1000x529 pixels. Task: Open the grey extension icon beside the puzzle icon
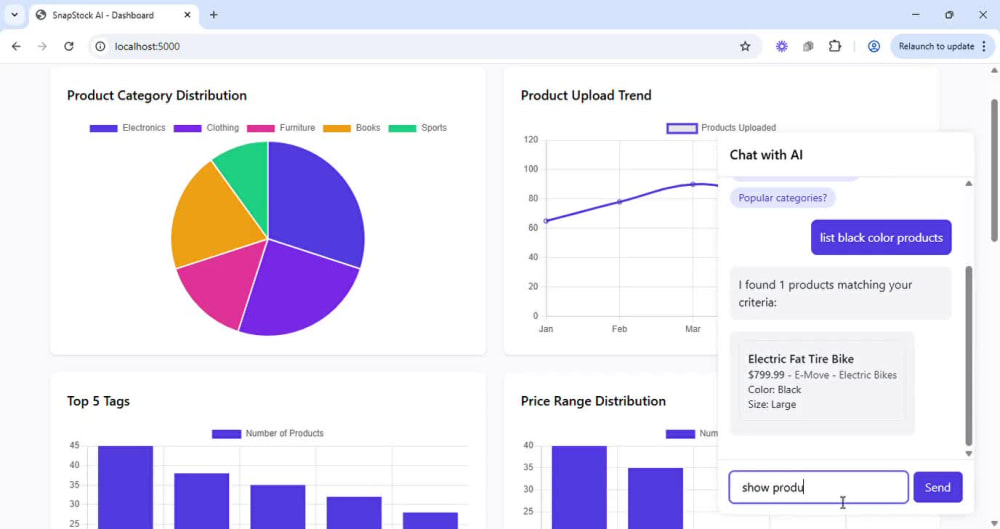point(808,46)
